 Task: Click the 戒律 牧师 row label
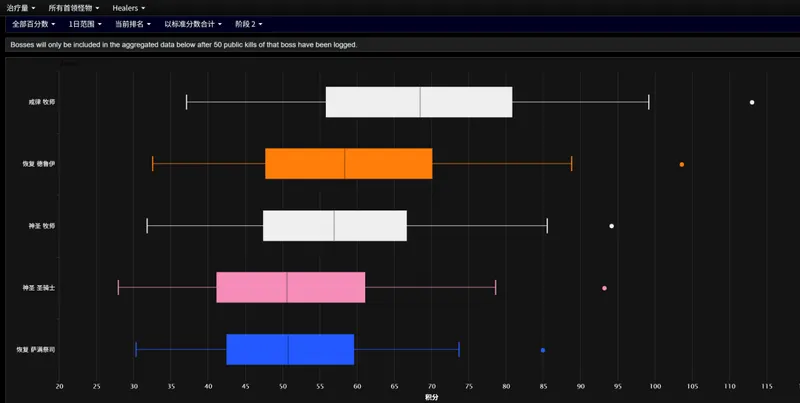[41, 102]
